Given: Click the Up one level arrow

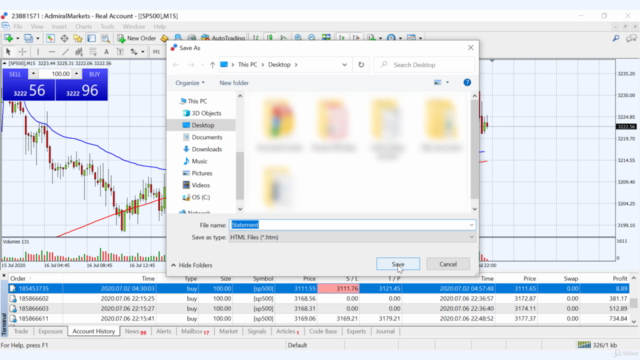Looking at the screenshot, I should [x=212, y=65].
